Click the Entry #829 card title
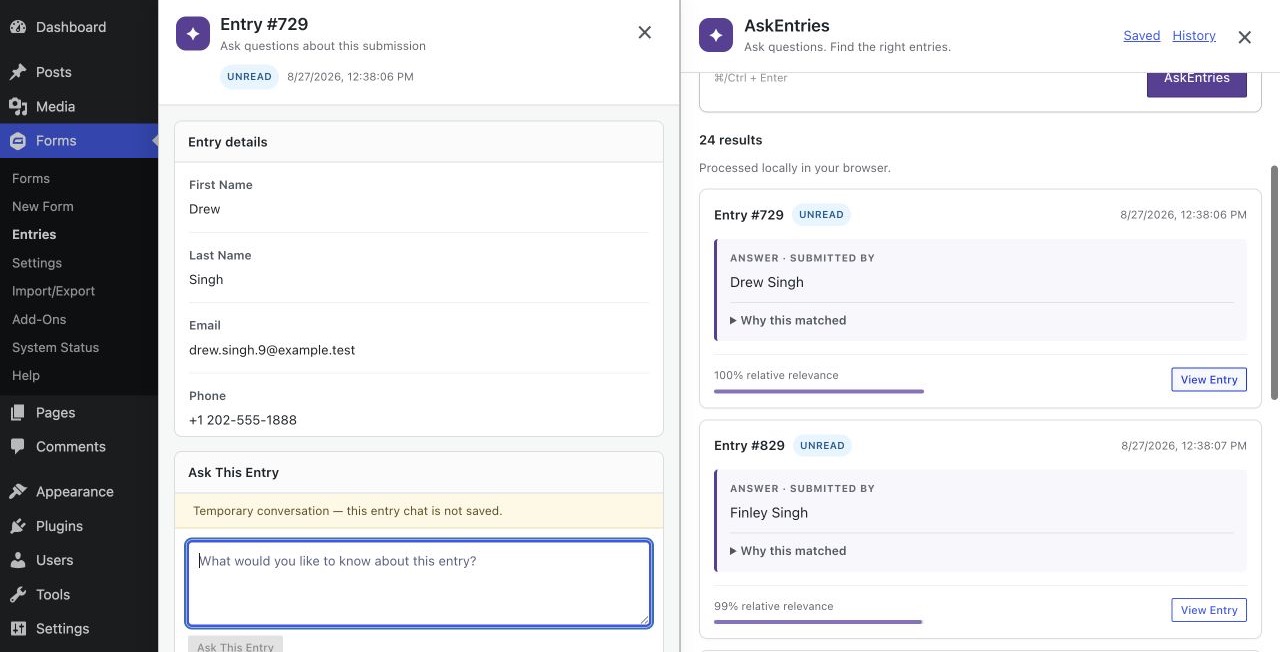The image size is (1280, 652). pyautogui.click(x=749, y=445)
